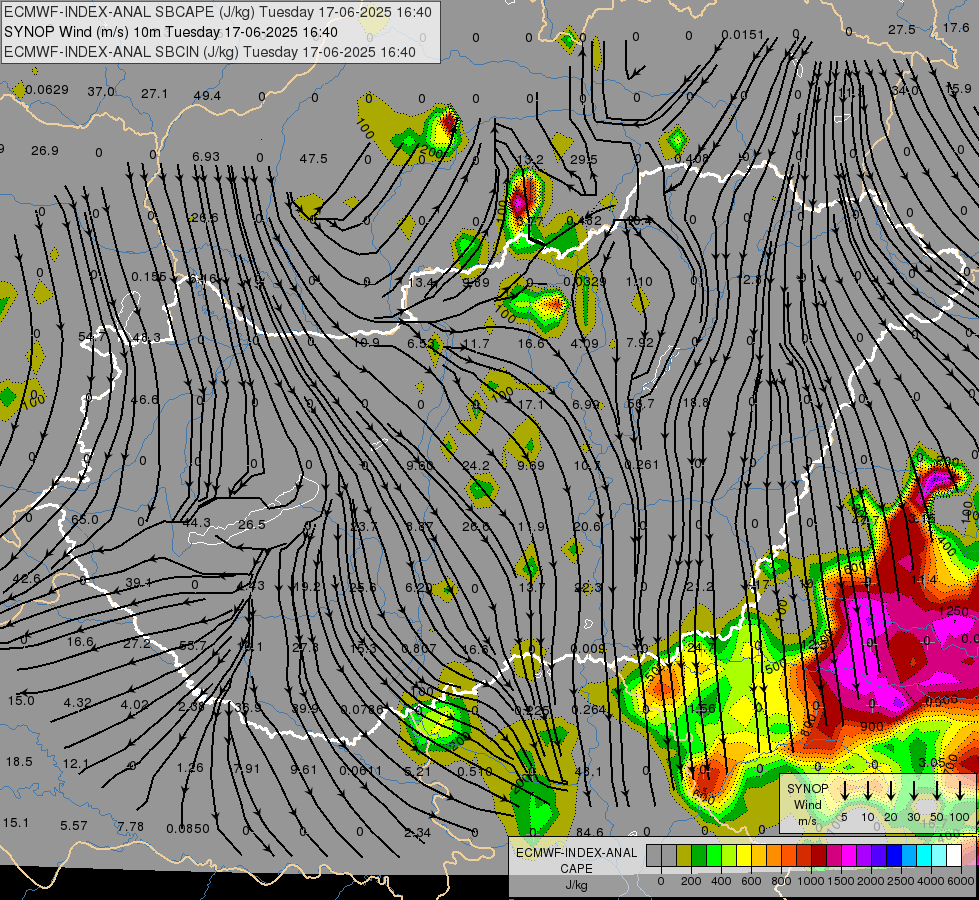Click the 15.0 value on the map
Screen dimensions: 979x900
pos(21,701)
